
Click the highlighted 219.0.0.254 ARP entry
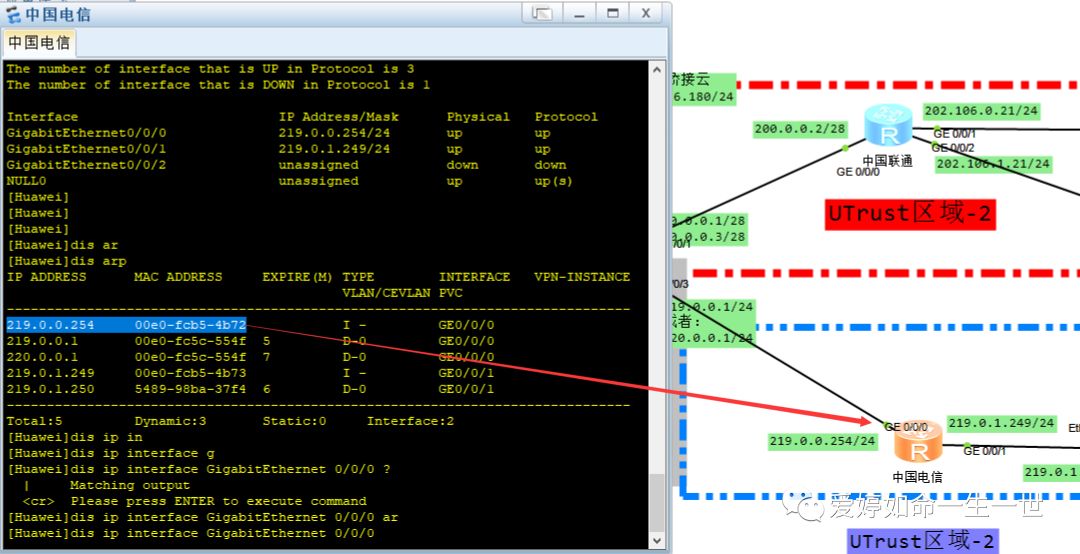126,325
